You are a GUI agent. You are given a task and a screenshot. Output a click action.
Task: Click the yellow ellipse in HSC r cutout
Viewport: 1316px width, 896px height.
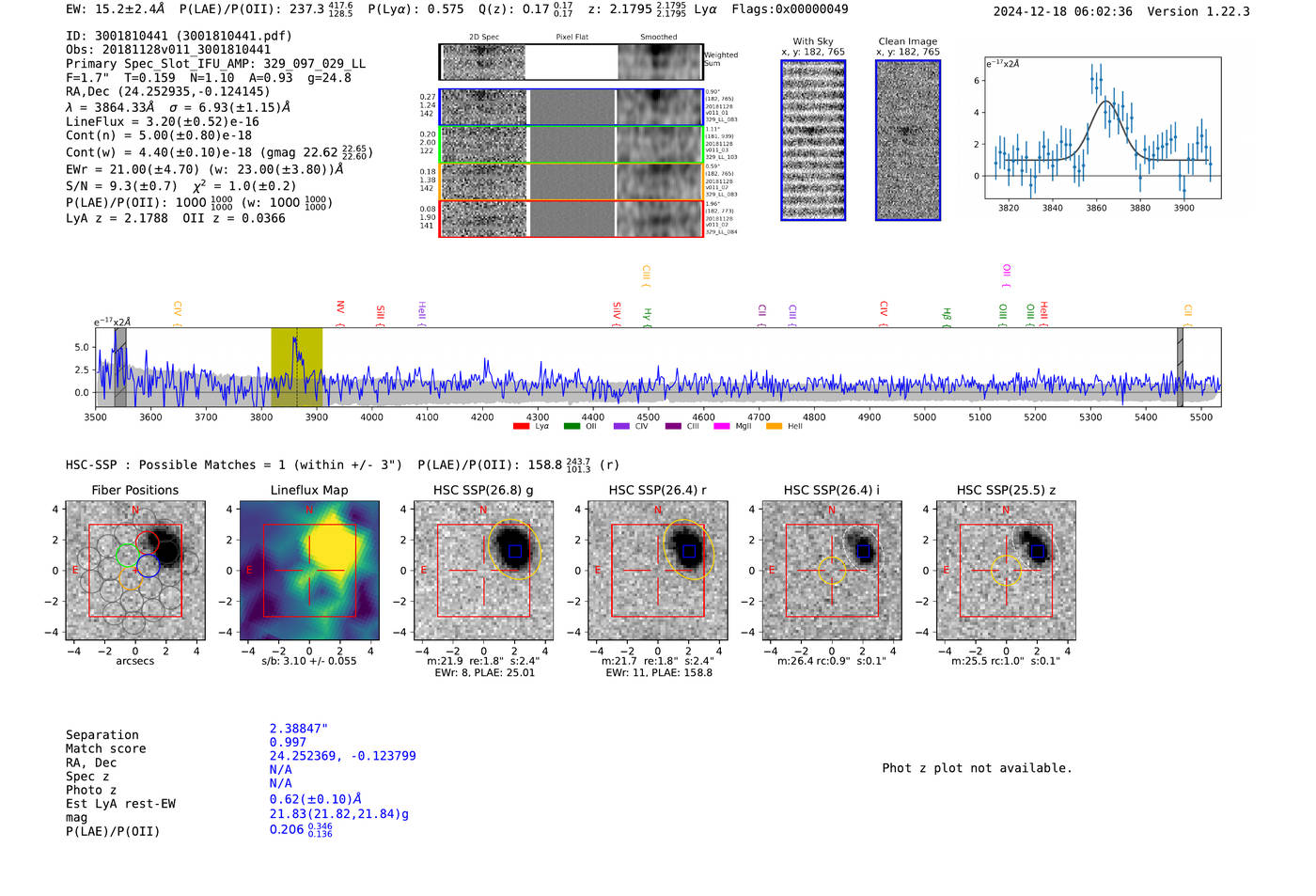[x=689, y=550]
